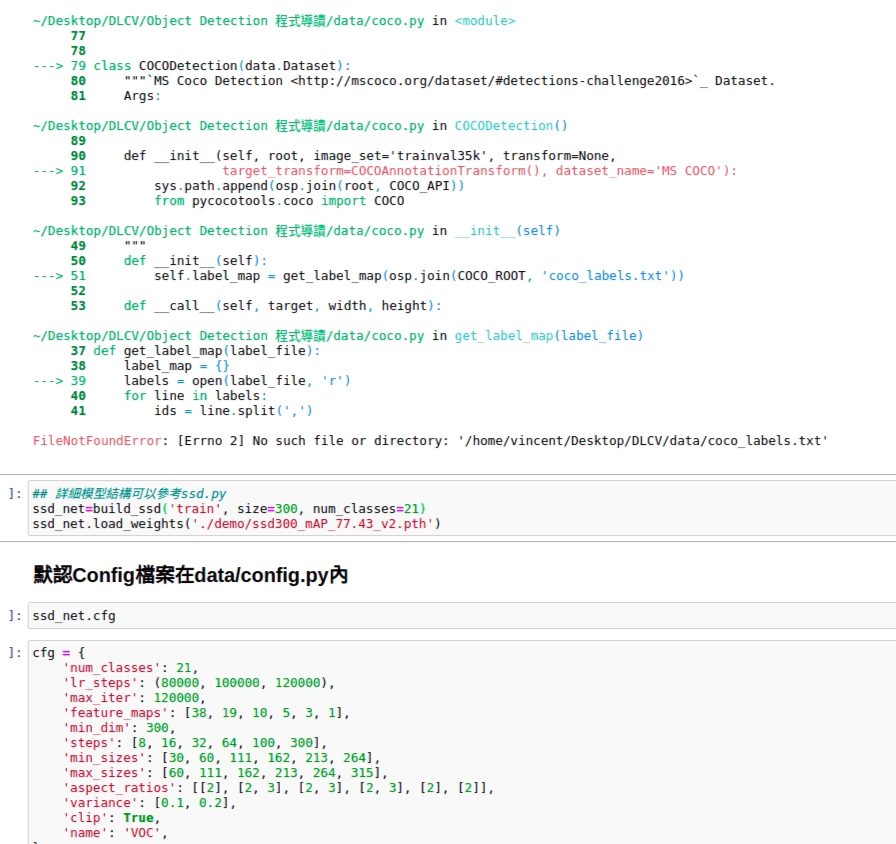
Task: Click the line 'for line in labels:'
Action: tap(195, 396)
